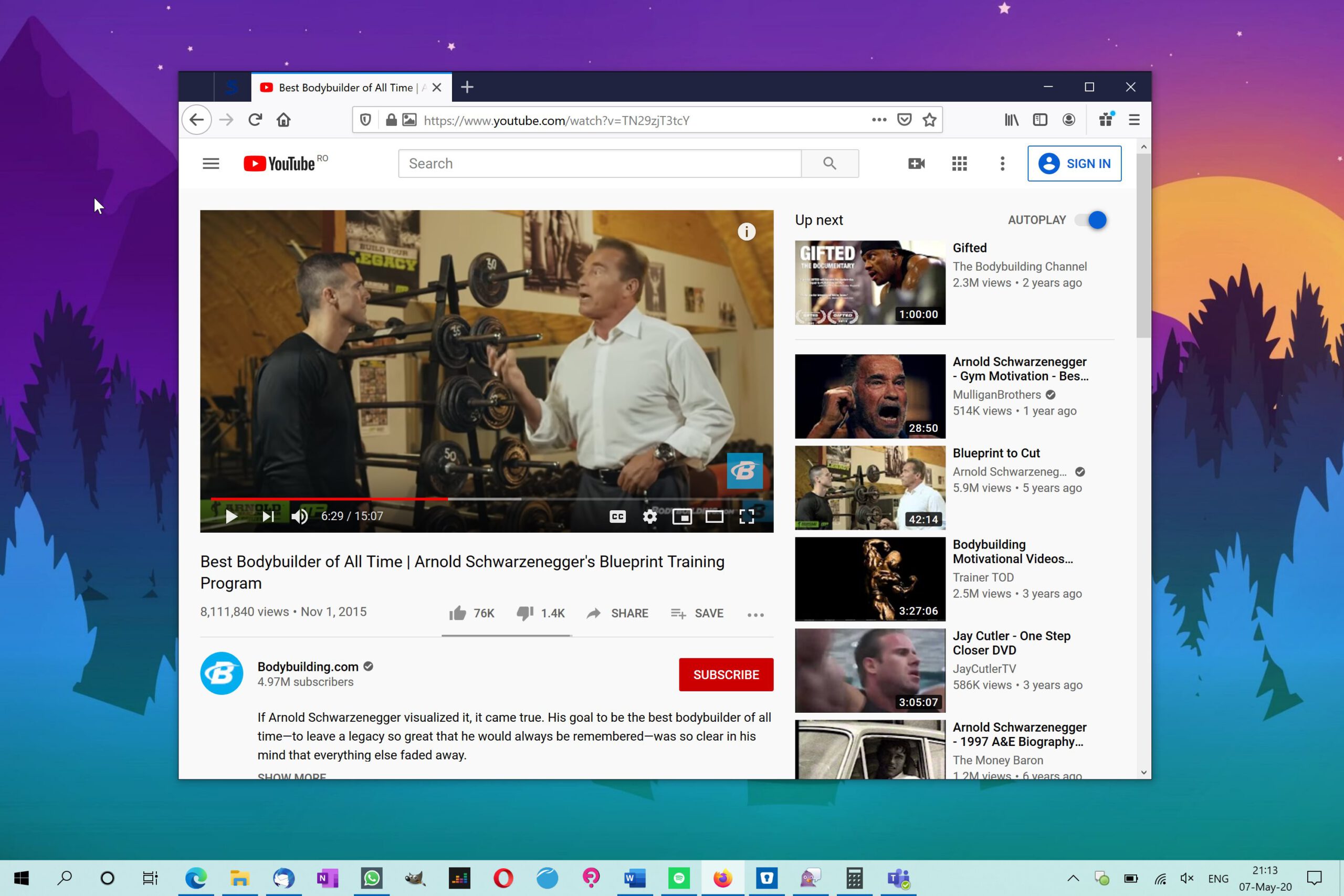Viewport: 1344px width, 896px height.
Task: Open a new browser tab
Action: click(x=467, y=87)
